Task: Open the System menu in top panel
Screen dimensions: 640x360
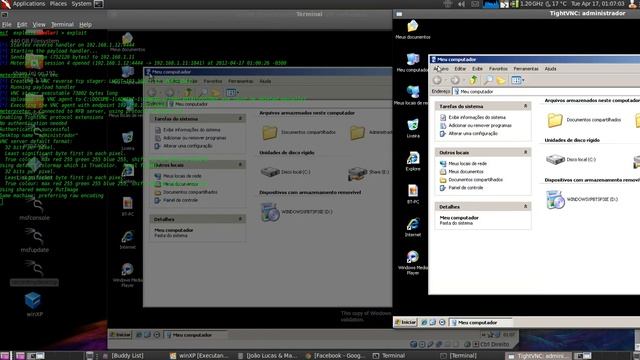Action: 81,4
